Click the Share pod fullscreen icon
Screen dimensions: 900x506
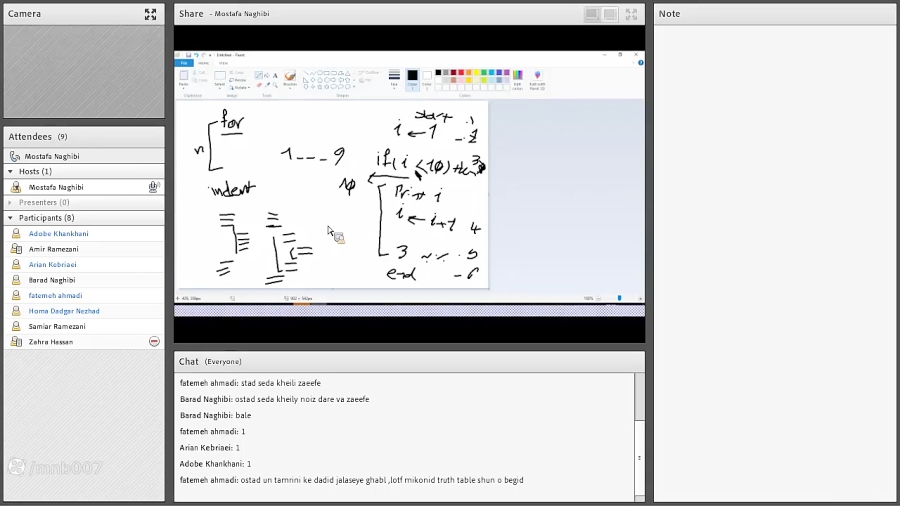click(x=631, y=14)
